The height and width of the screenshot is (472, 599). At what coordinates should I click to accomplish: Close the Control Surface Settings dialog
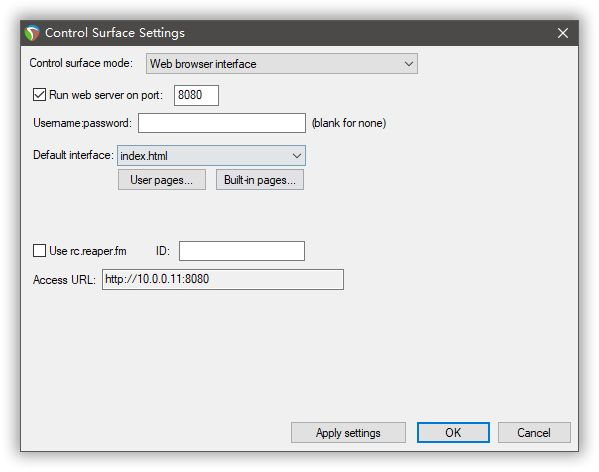click(x=562, y=33)
